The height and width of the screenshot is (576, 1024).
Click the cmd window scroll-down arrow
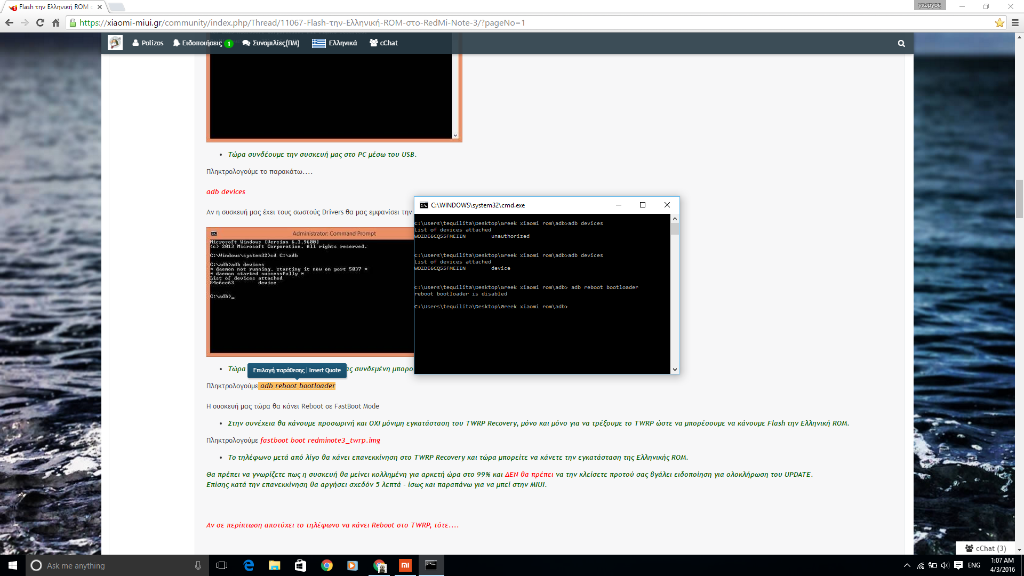point(676,369)
